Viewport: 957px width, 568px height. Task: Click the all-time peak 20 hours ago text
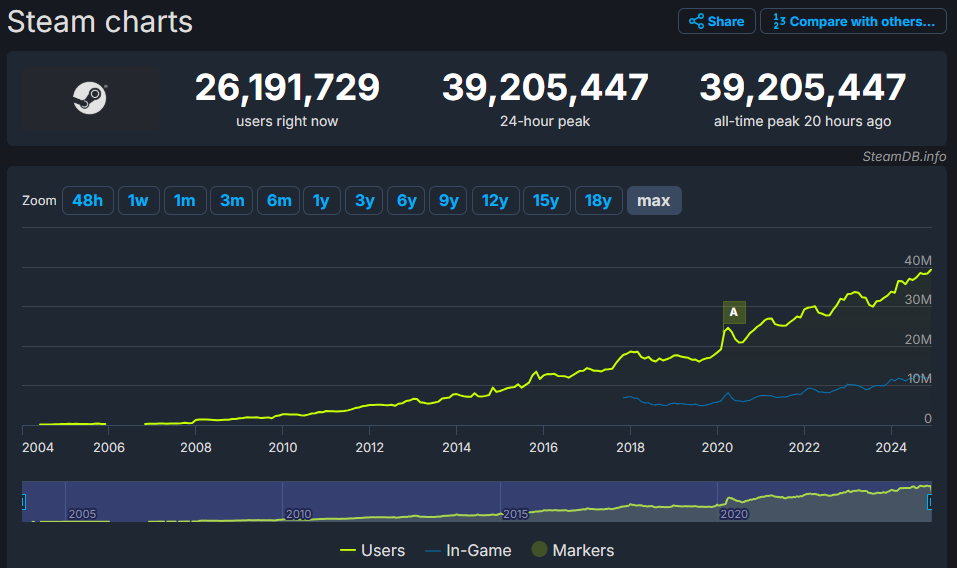coord(803,121)
